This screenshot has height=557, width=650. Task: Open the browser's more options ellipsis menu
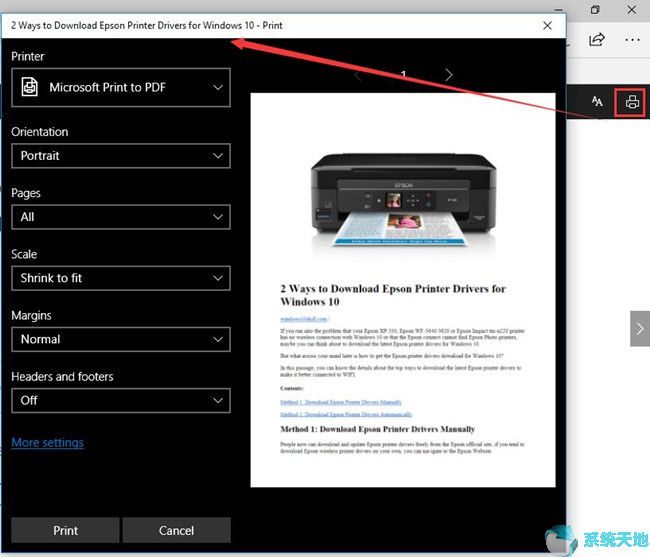tap(632, 40)
